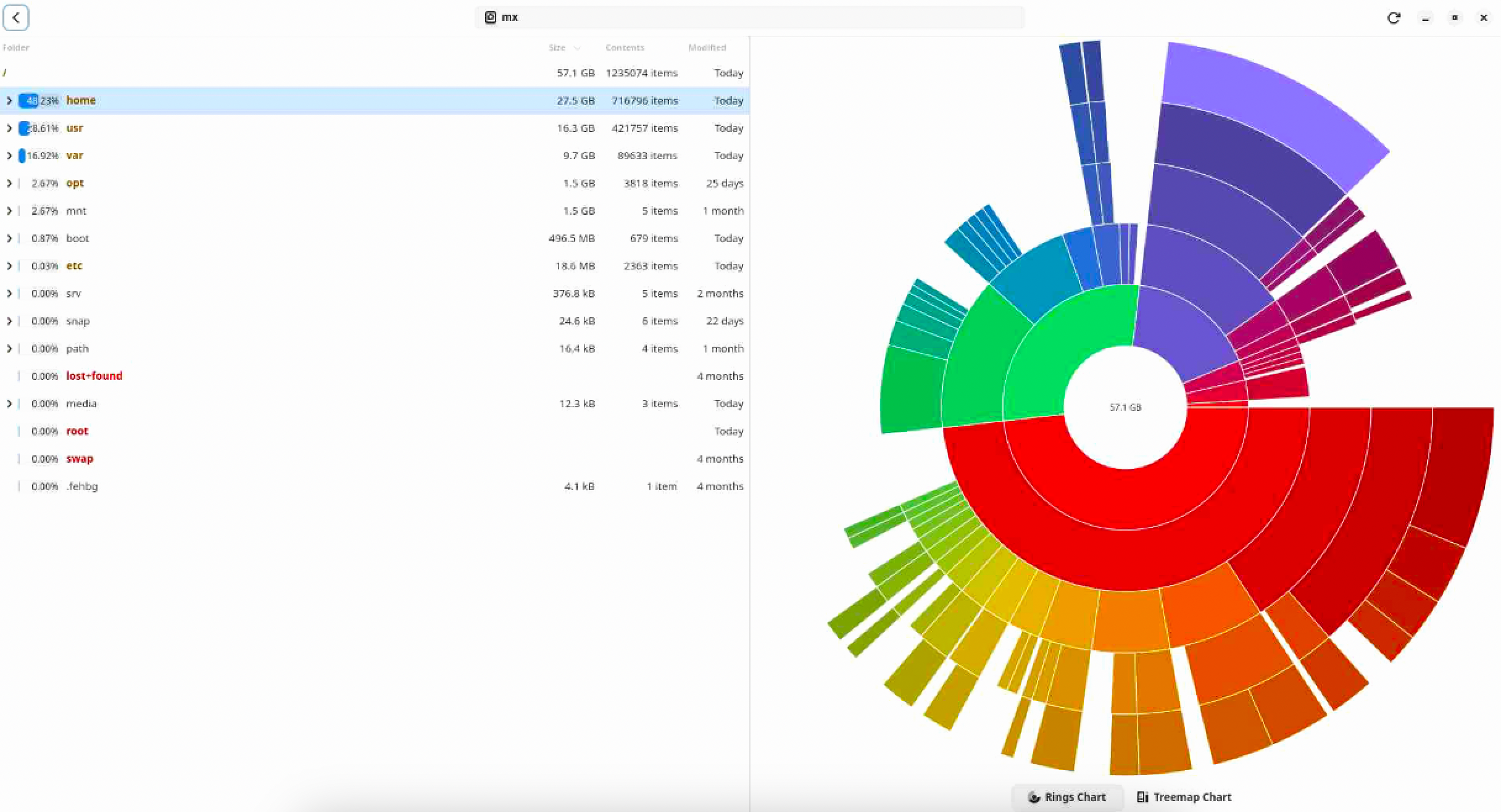Expand the mnt folder row

point(9,211)
